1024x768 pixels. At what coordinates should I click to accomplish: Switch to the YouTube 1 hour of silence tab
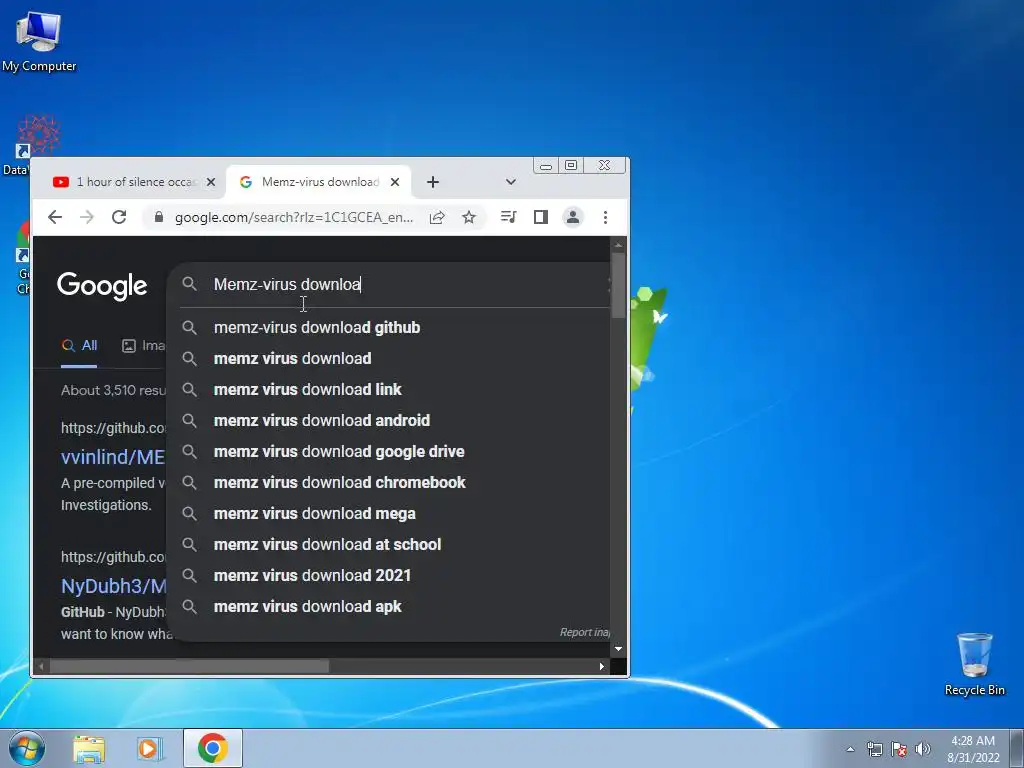click(127, 182)
